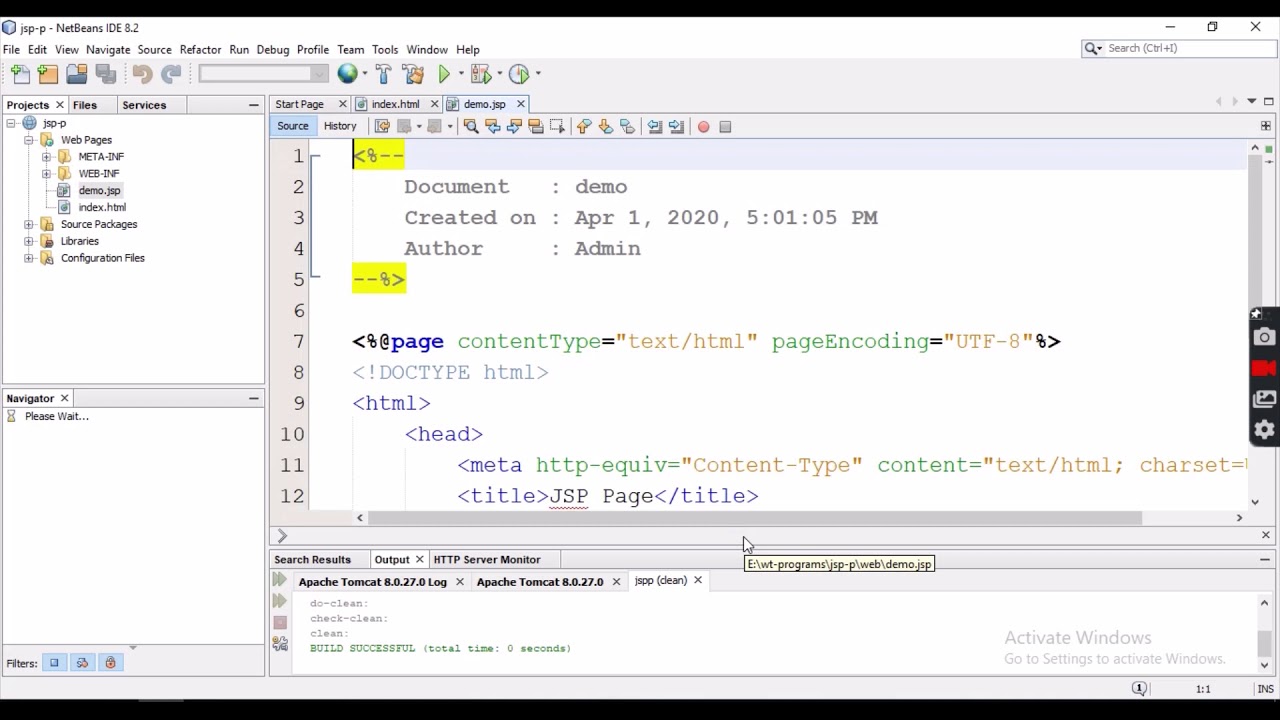
Task: Find previous occurrence icon
Action: pos(493,126)
